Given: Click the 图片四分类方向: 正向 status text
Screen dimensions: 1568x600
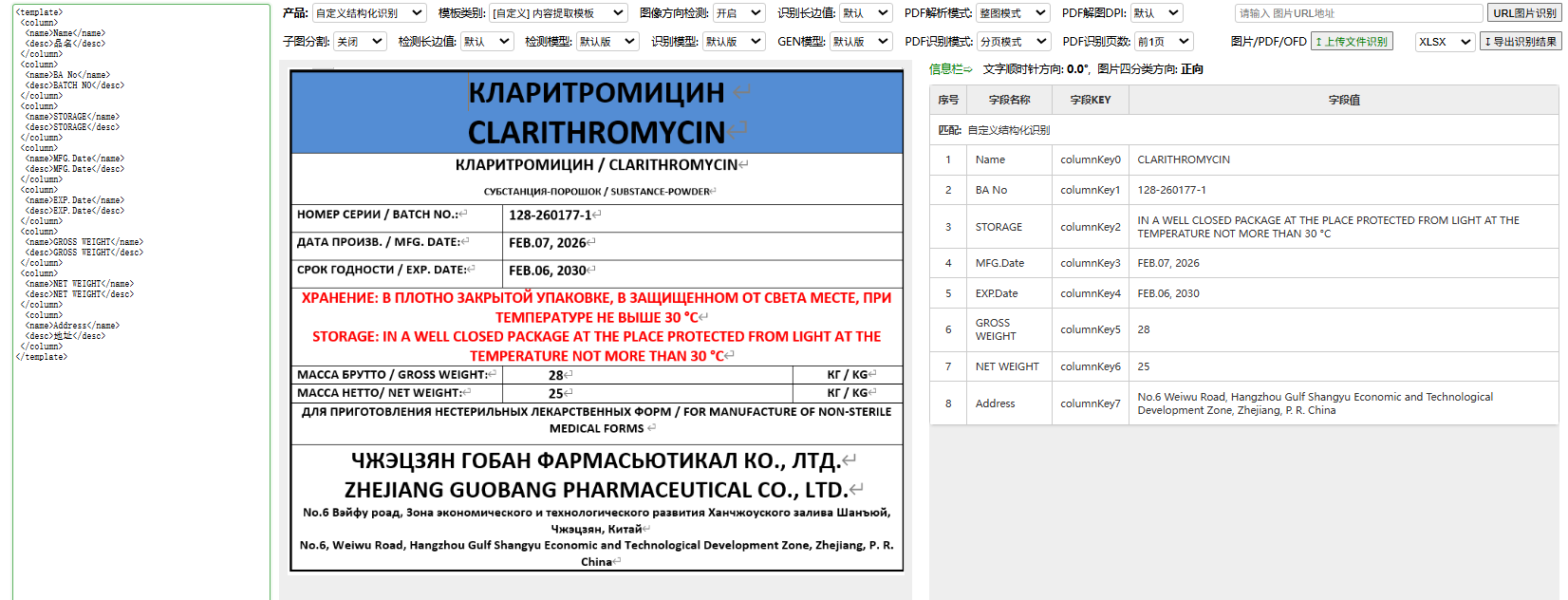Looking at the screenshot, I should point(1150,69).
